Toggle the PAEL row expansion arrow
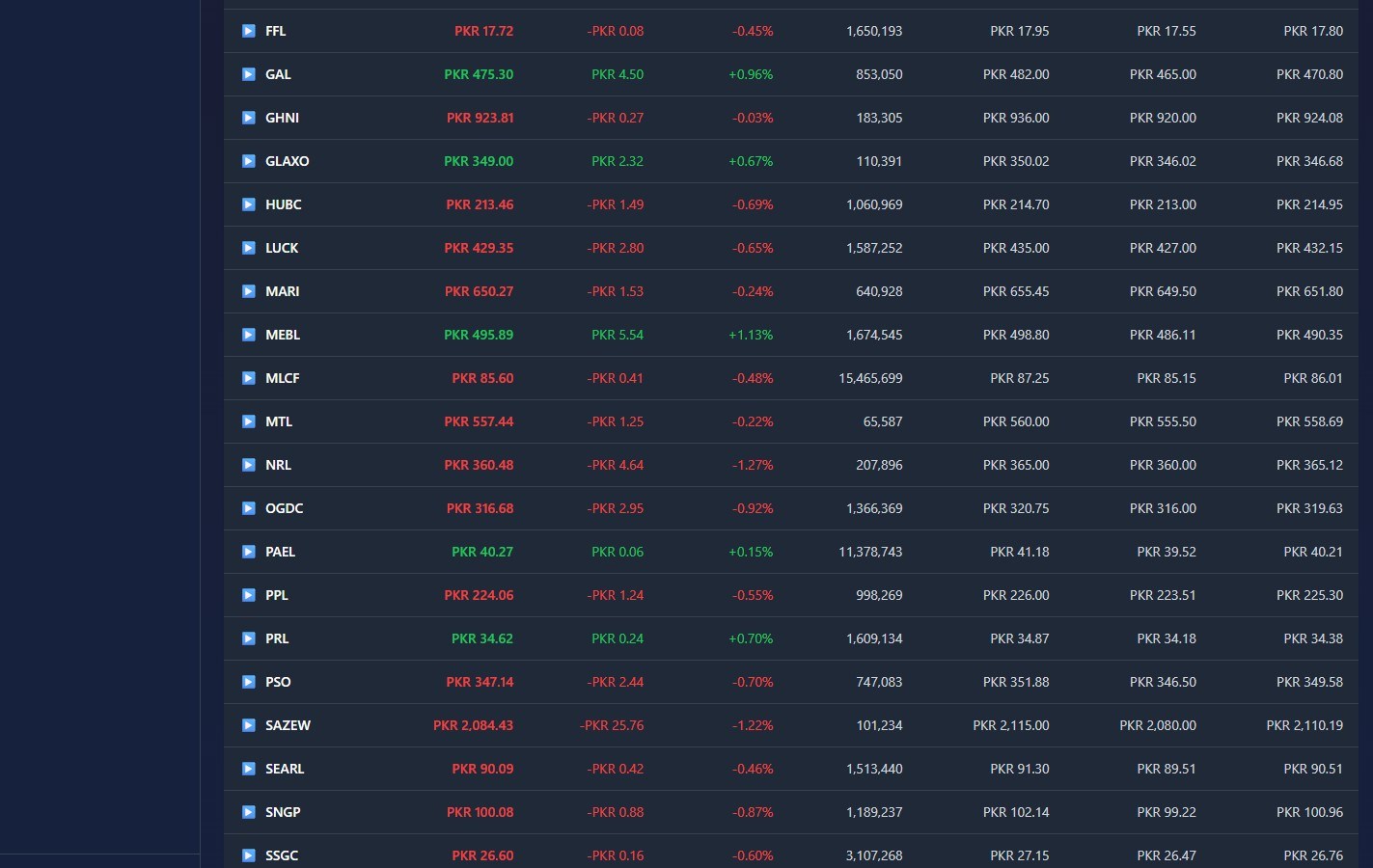Screen dimensions: 1373x868 248,552
